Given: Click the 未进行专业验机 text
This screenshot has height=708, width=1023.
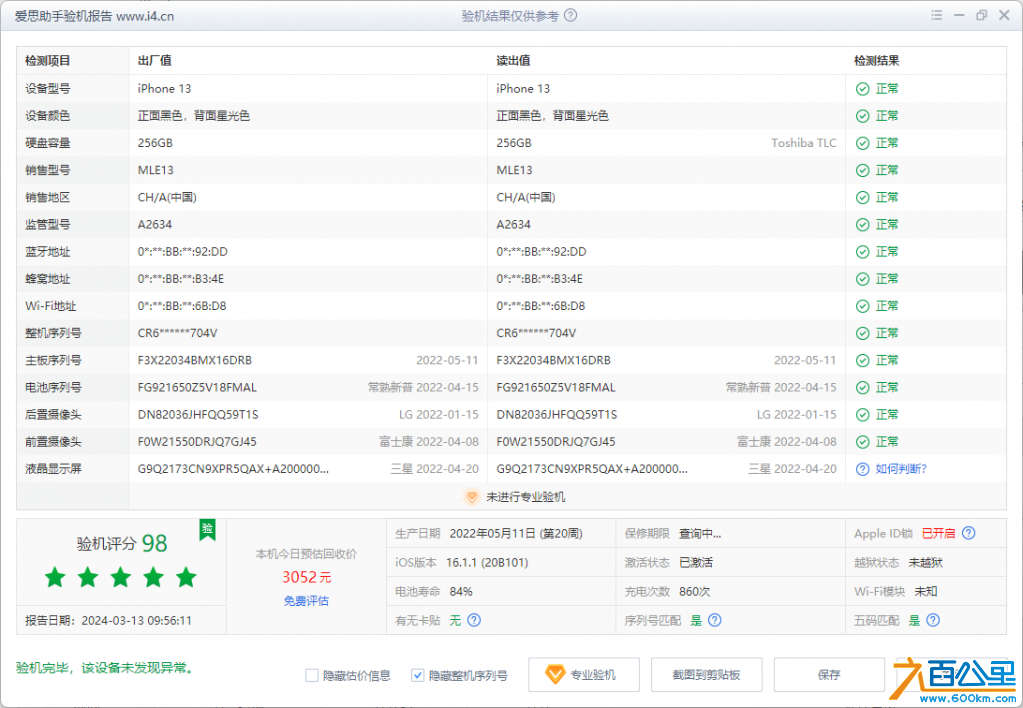Looking at the screenshot, I should coord(526,497).
